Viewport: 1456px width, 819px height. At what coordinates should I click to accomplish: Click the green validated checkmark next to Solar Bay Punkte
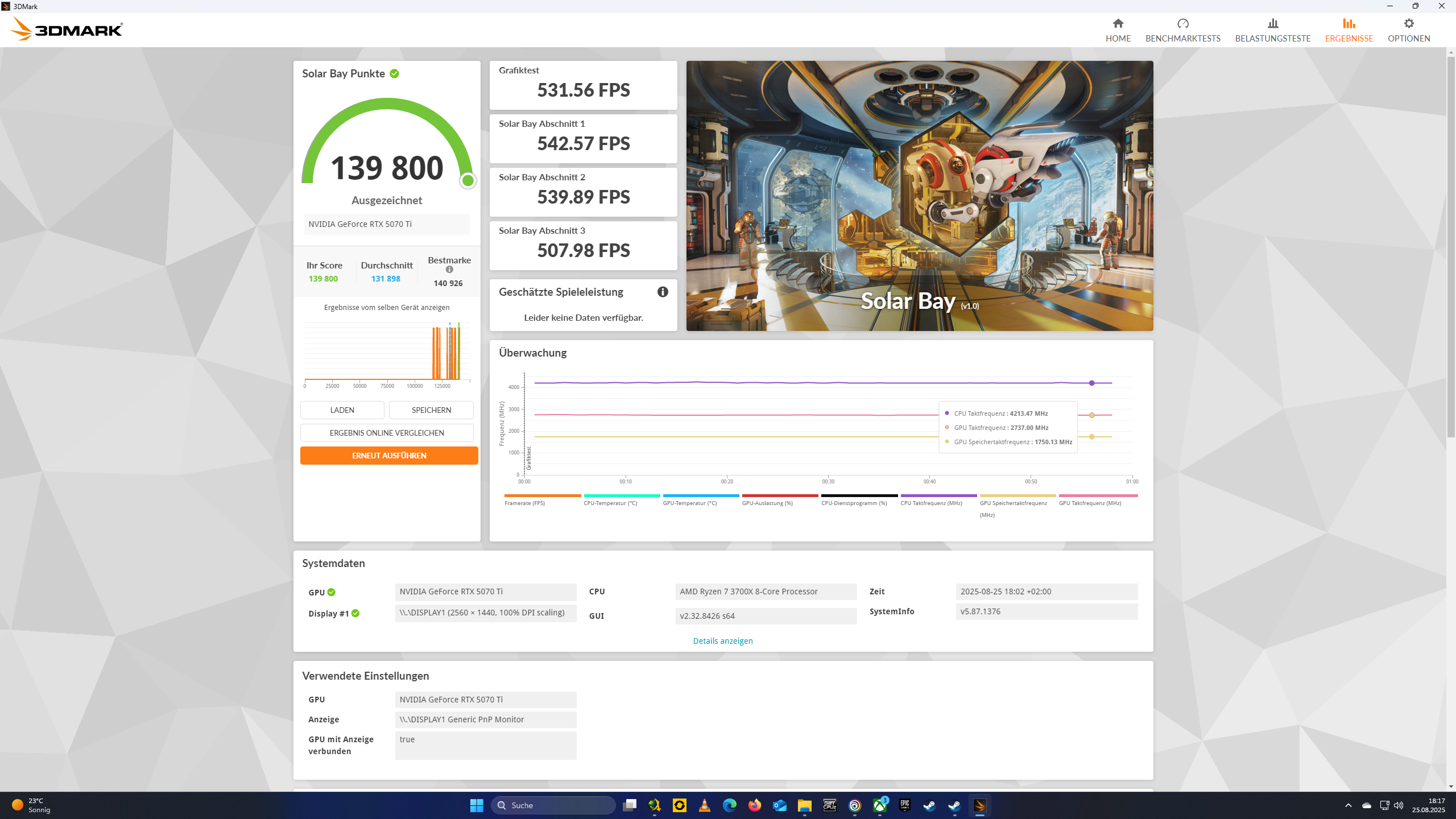tap(394, 73)
